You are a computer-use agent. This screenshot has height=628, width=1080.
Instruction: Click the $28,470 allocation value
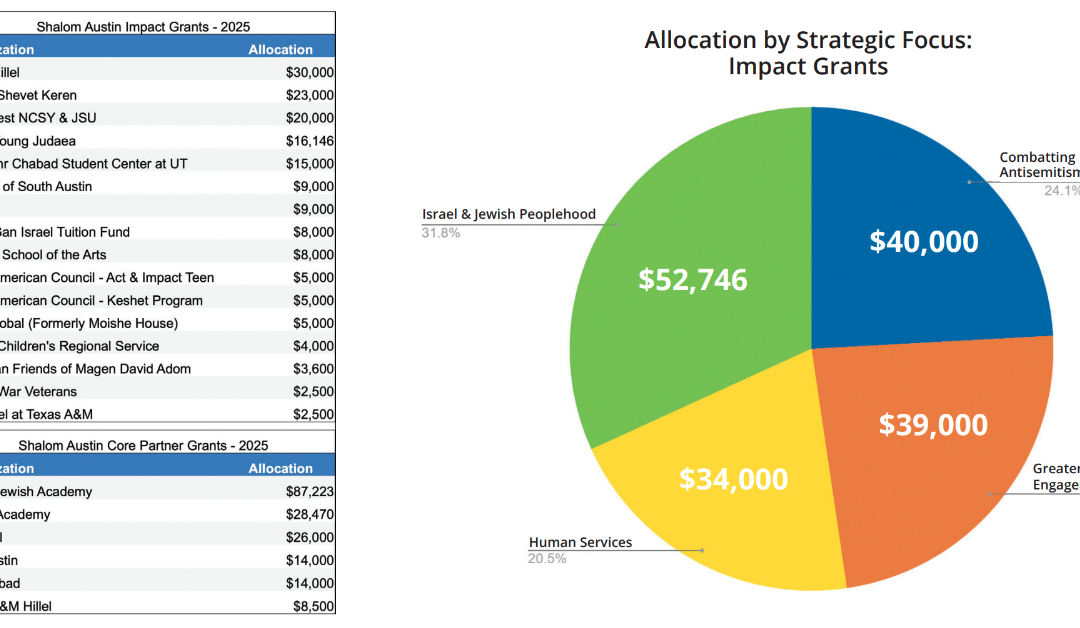click(x=310, y=514)
